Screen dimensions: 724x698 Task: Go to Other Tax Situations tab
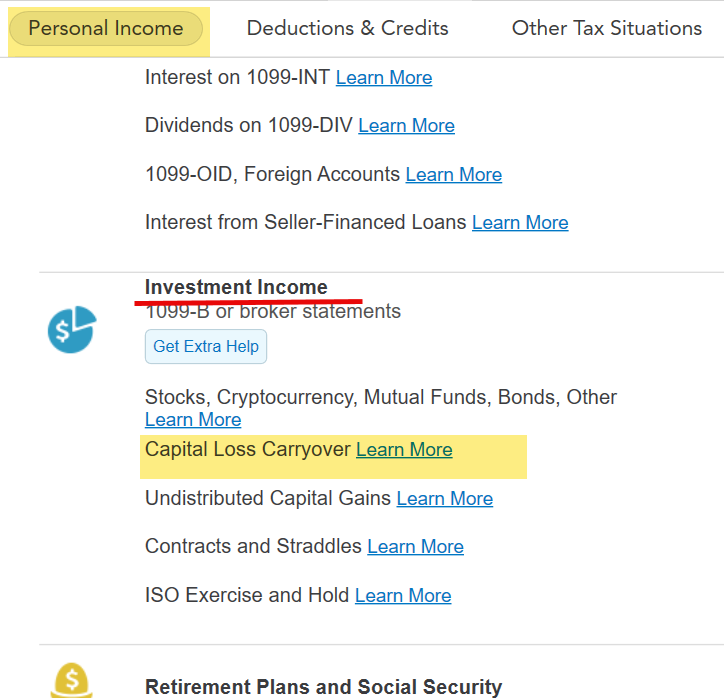606,28
